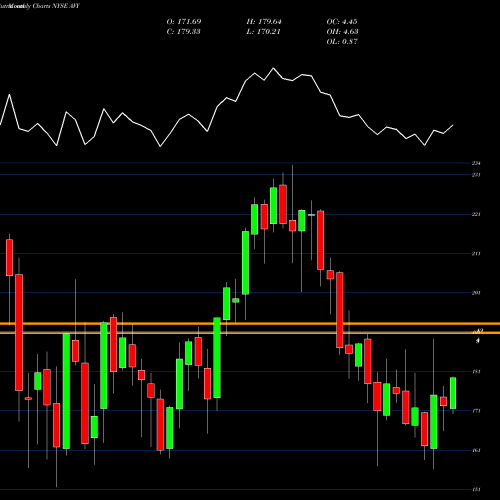Viewport: 500px width, 500px height.
Task: Click the open price 'O: 171.69'
Action: tap(184, 22)
